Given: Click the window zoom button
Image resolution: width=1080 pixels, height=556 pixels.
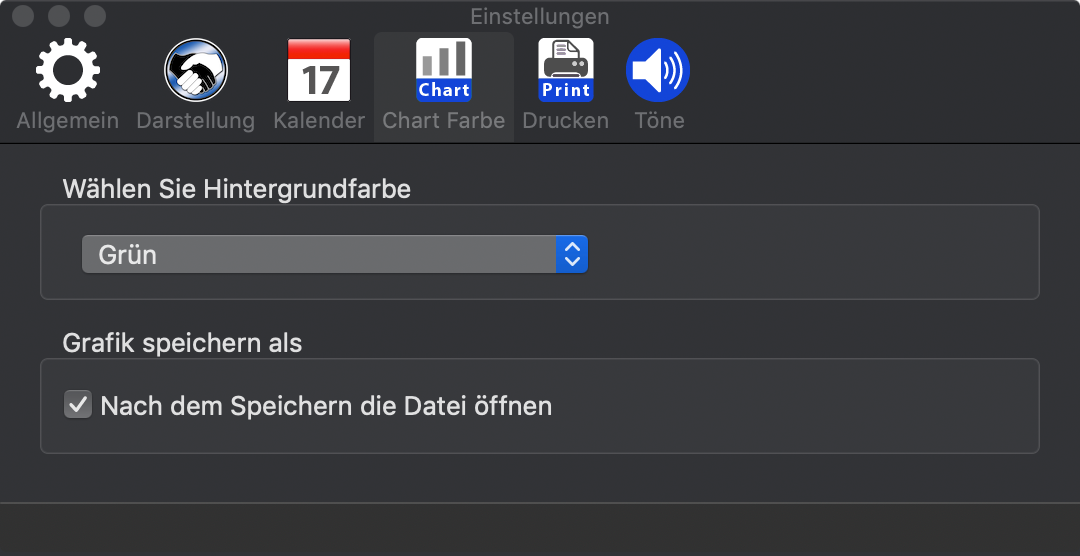Looking at the screenshot, I should pos(94,16).
